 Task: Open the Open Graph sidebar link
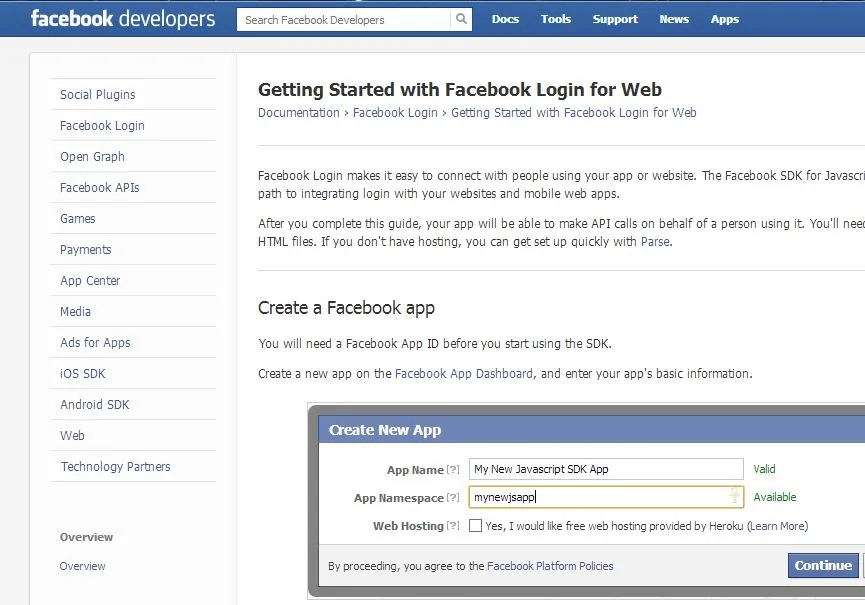(92, 157)
